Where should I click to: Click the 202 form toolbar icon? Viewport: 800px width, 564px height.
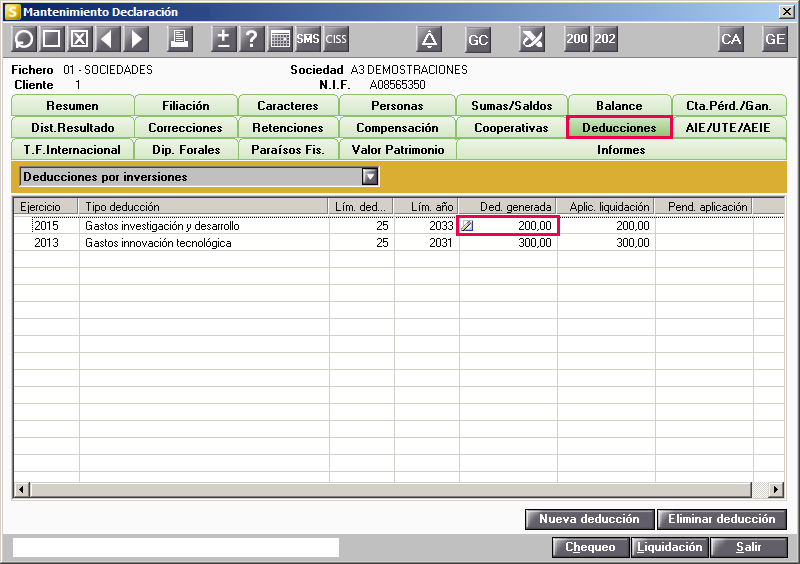point(605,39)
